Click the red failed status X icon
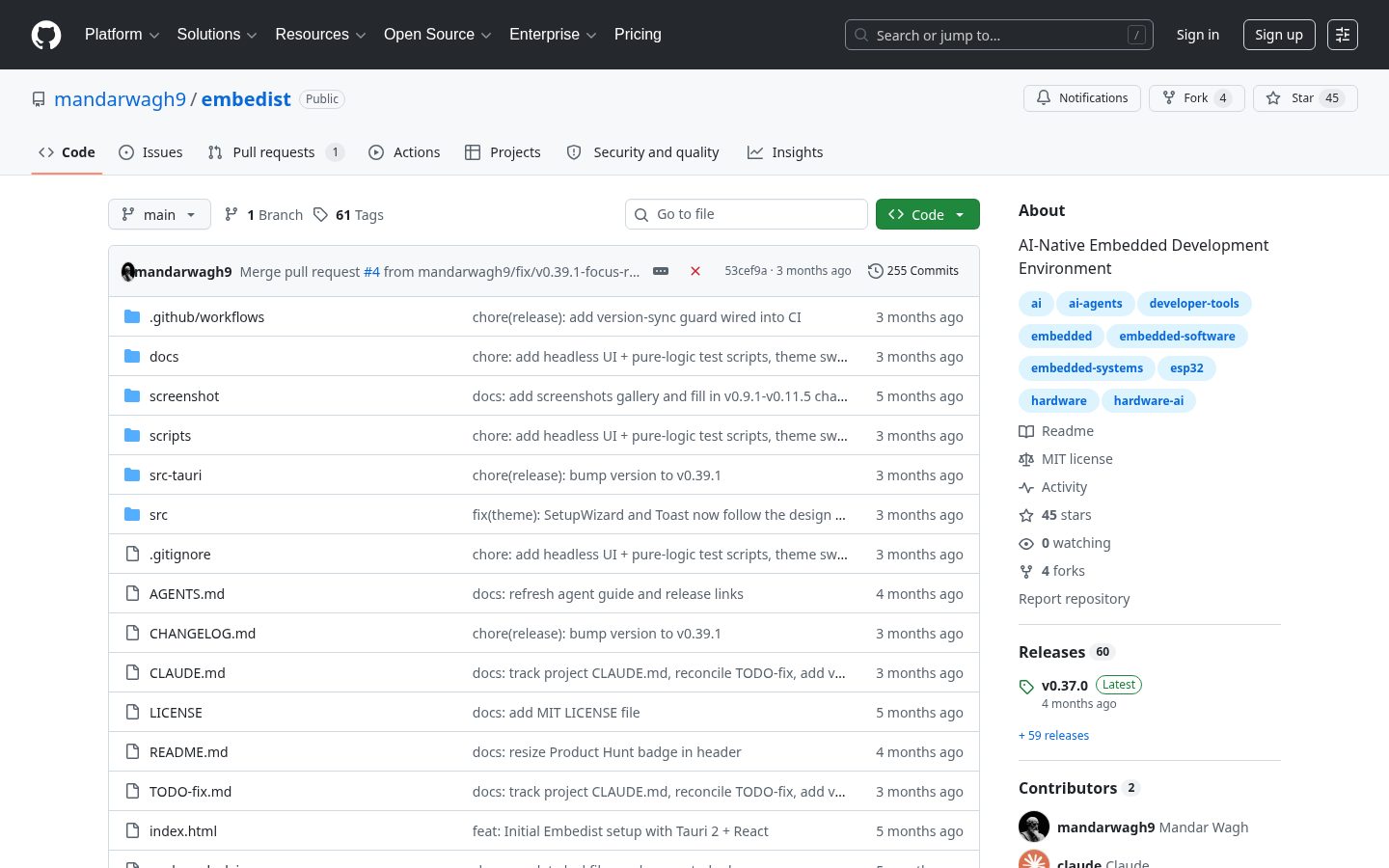 tap(694, 271)
